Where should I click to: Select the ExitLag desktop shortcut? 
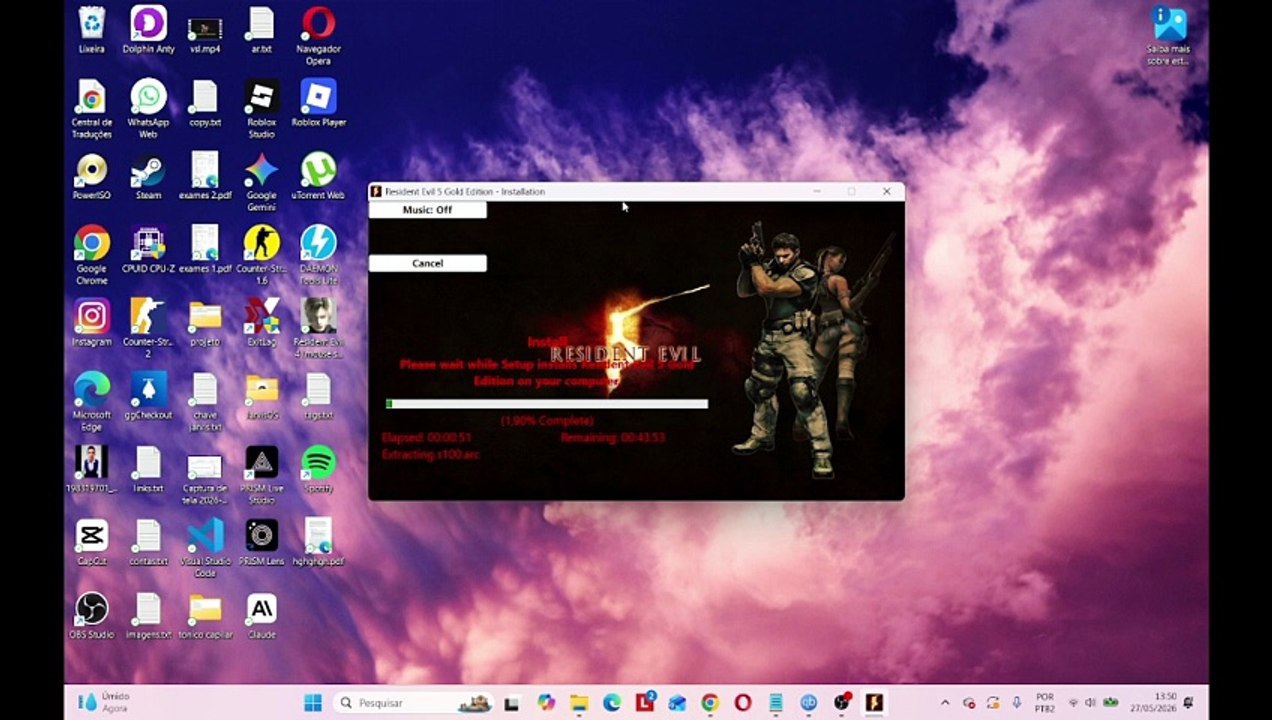point(261,322)
